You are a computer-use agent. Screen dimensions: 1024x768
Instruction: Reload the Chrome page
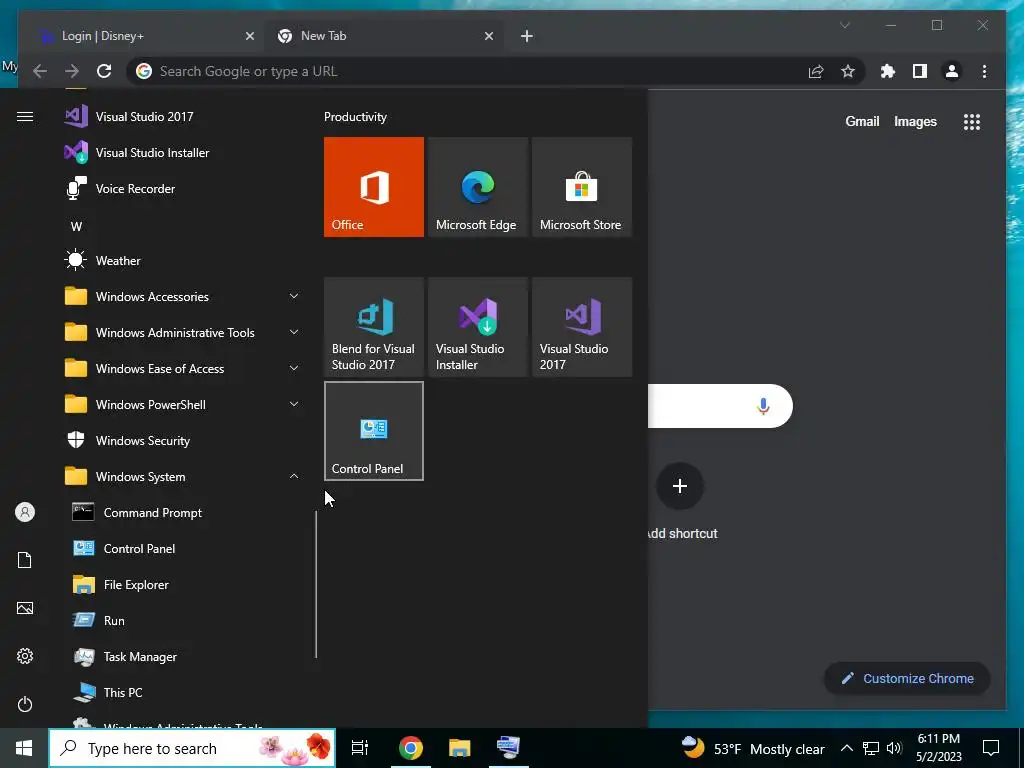point(104,71)
